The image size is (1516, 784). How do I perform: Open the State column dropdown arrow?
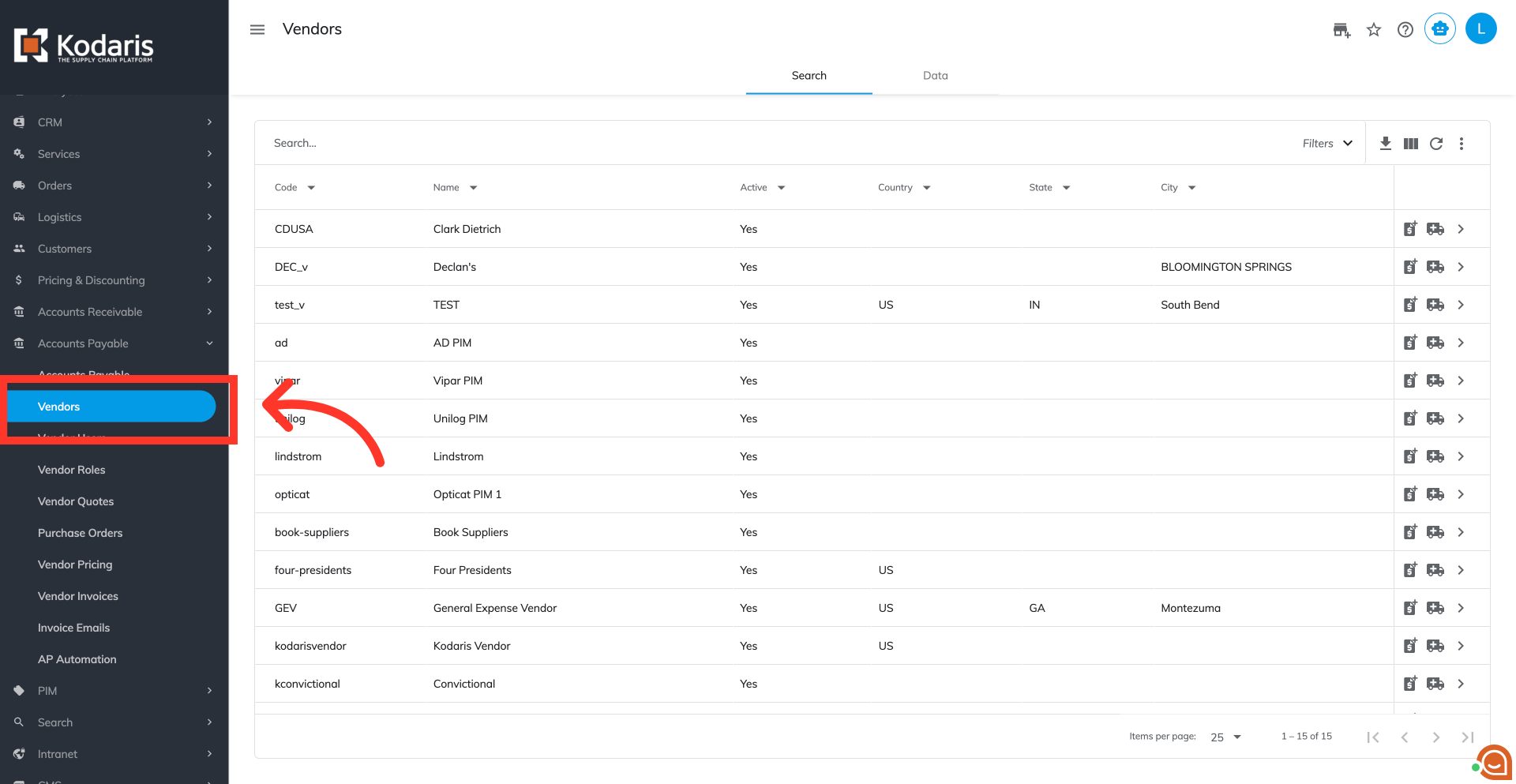pyautogui.click(x=1067, y=188)
